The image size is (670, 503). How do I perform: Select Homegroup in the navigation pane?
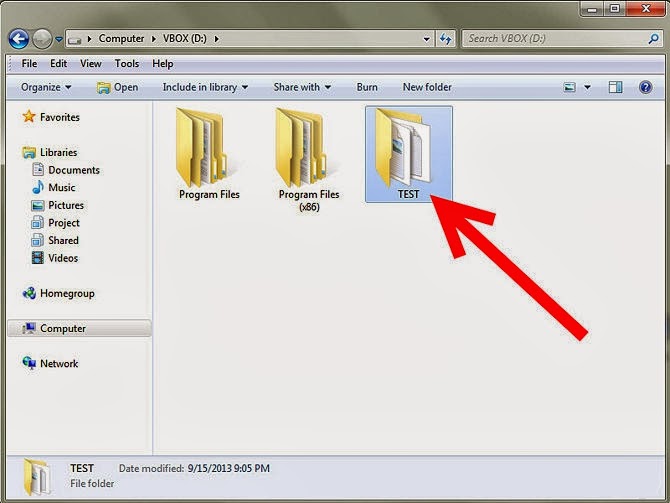coord(59,294)
